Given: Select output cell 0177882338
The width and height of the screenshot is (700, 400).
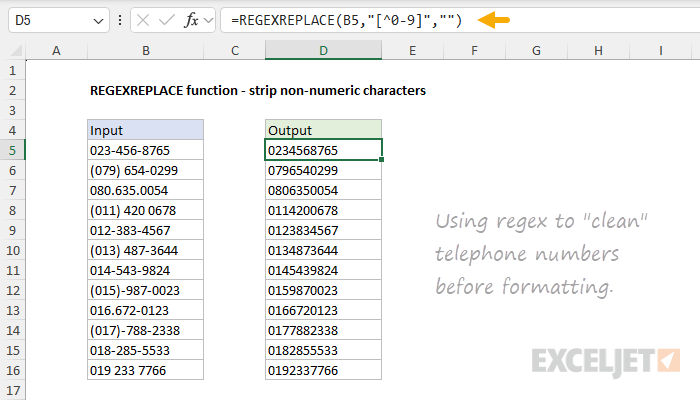Looking at the screenshot, I should click(x=324, y=330).
